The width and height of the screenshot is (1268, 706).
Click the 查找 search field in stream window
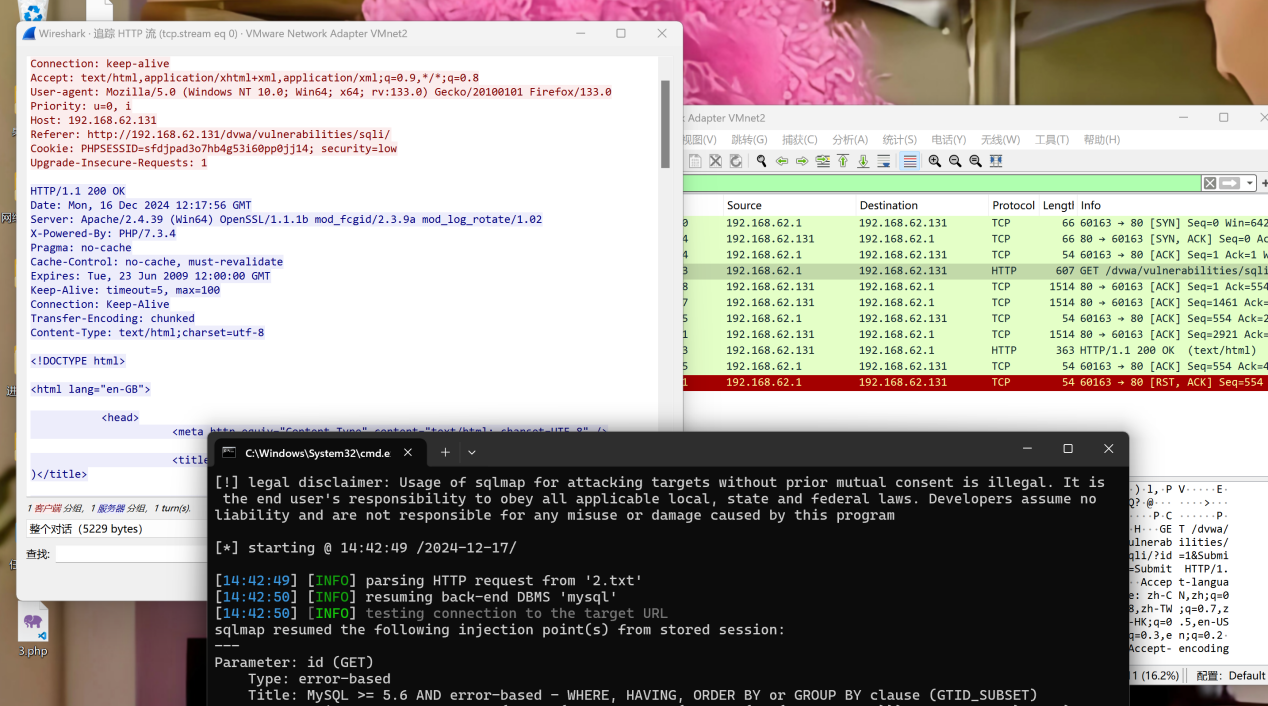[x=130, y=554]
